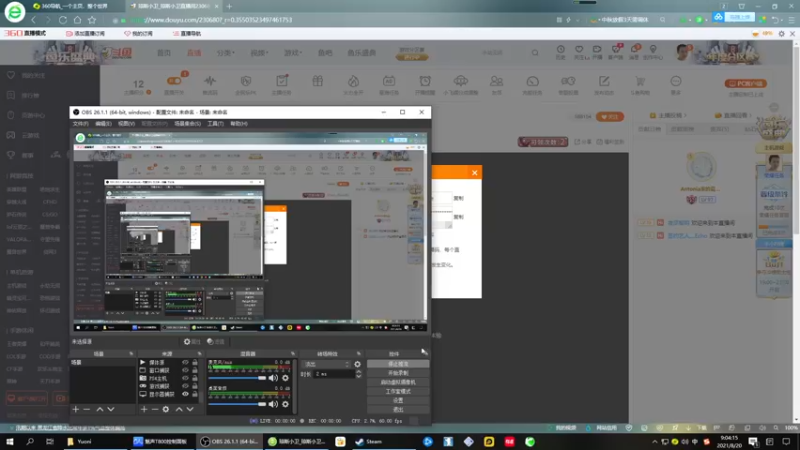The width and height of the screenshot is (800, 450).
Task: Open the 帮助(H) menu in OBS
Action: tap(239, 123)
